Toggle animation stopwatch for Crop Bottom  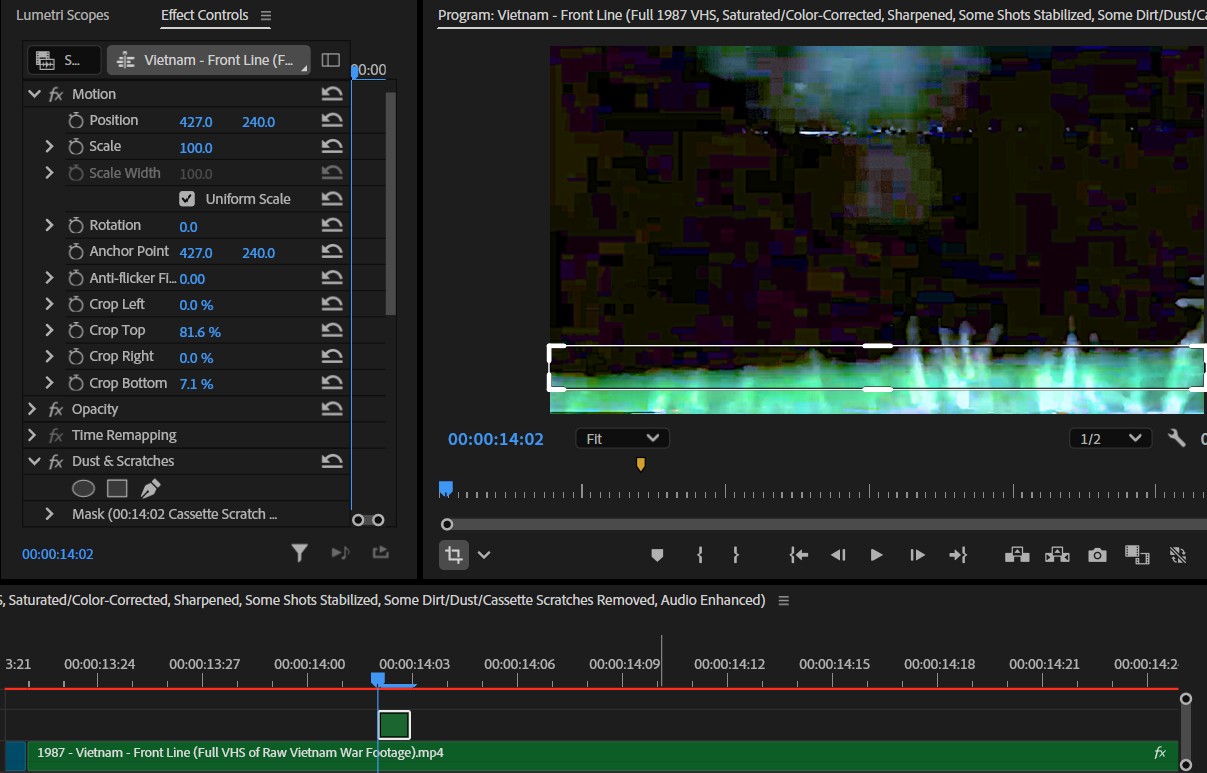click(x=76, y=383)
